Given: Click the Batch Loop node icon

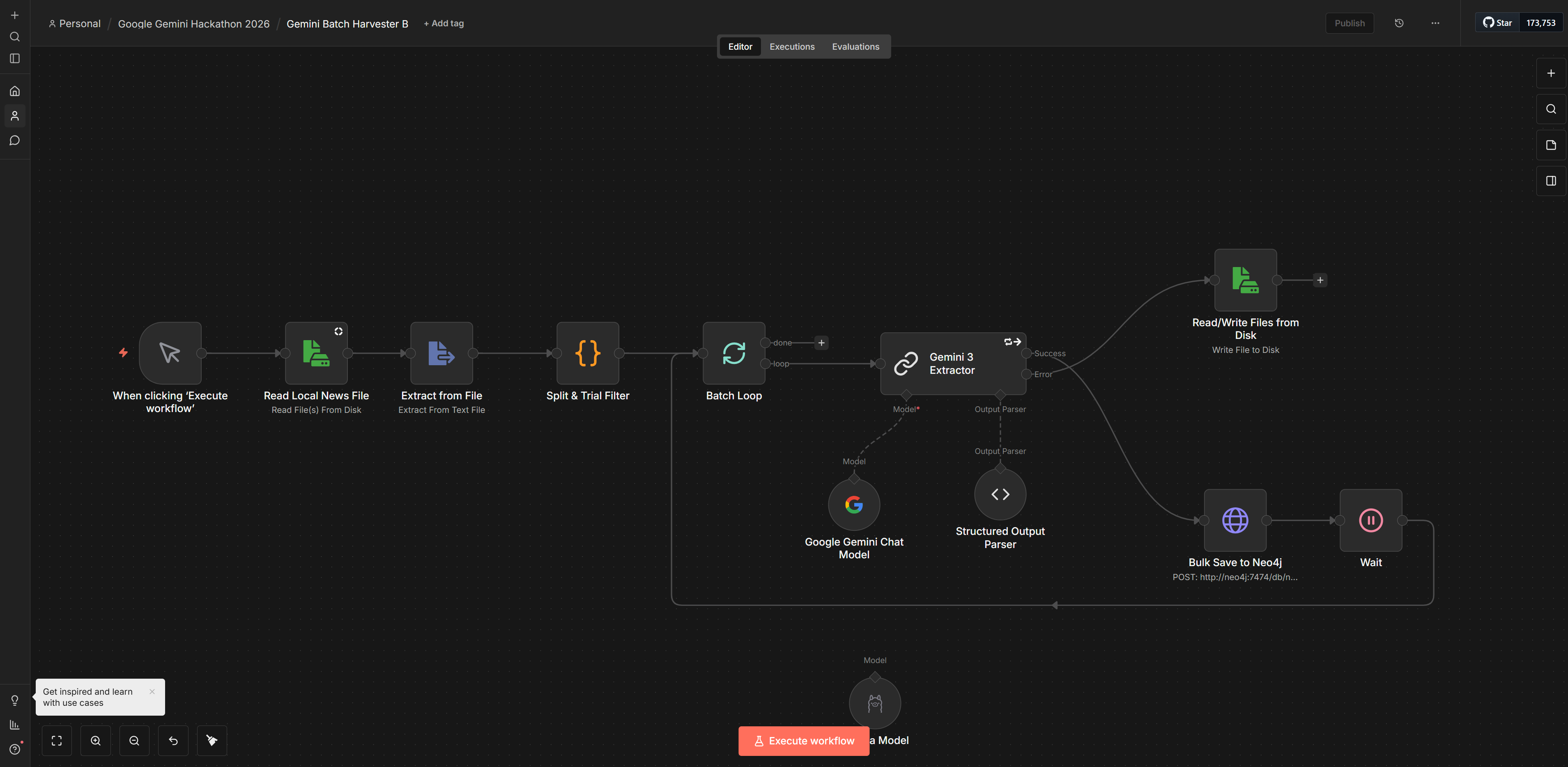Looking at the screenshot, I should (733, 353).
